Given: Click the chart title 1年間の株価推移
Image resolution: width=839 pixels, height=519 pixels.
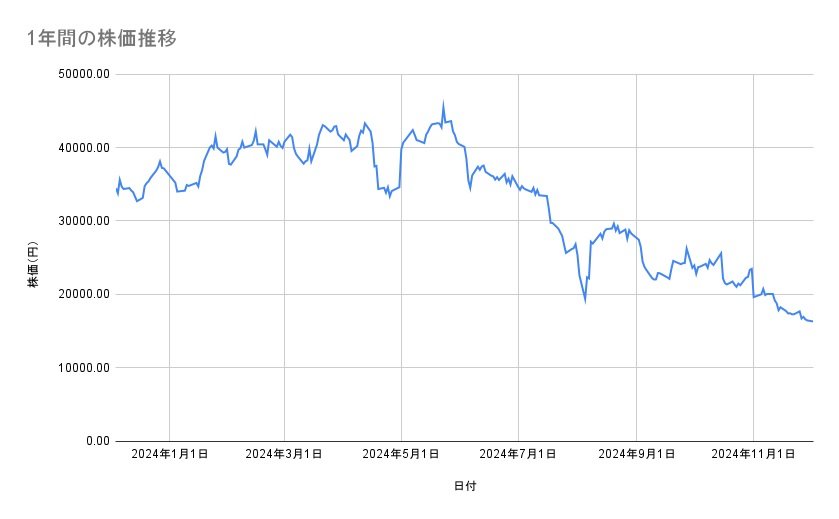Looking at the screenshot, I should [102, 39].
